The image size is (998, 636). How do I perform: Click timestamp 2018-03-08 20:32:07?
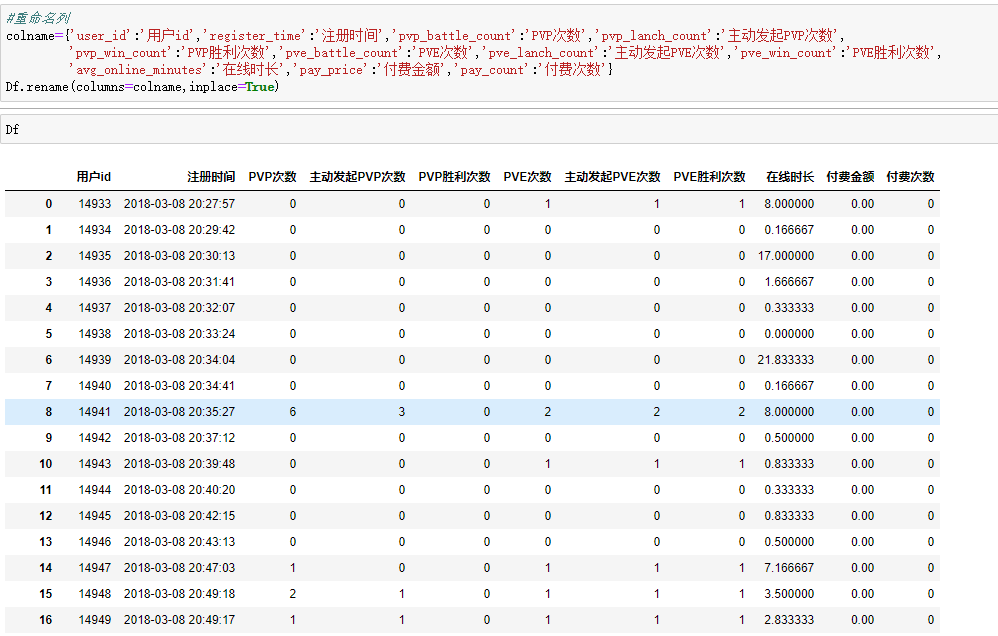[x=179, y=308]
